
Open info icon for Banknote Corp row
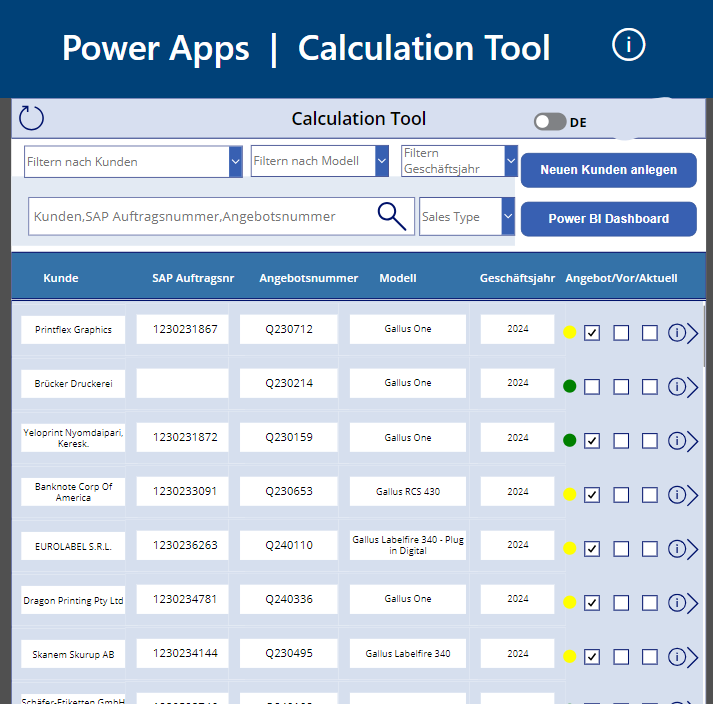676,494
